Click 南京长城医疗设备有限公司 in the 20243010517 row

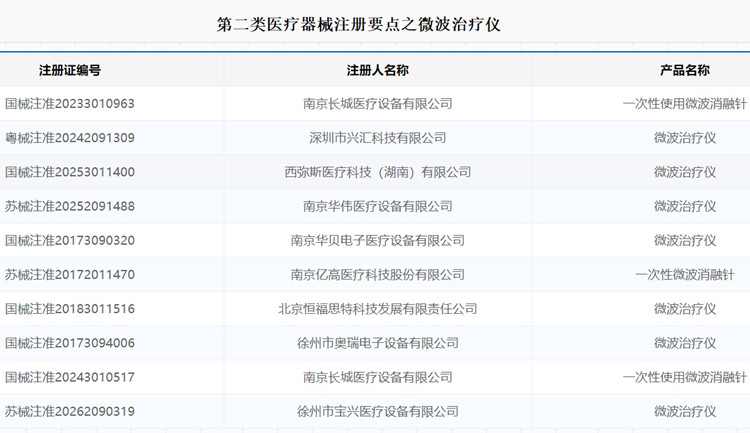coord(377,377)
